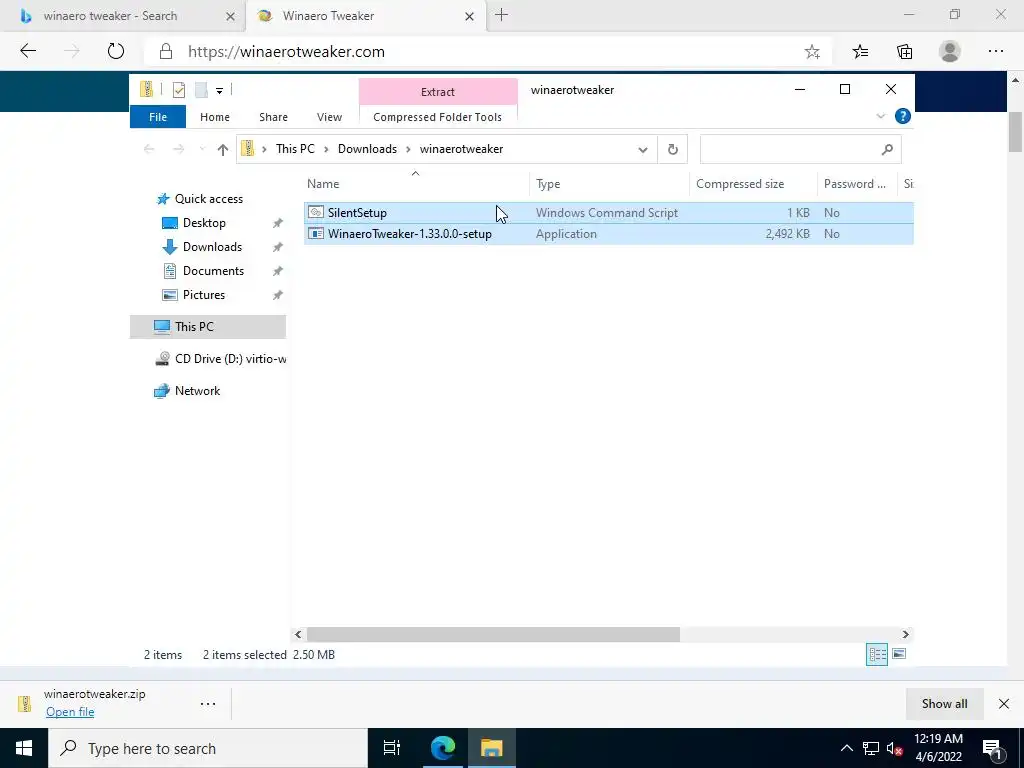Click the New folder icon in quick access toolbar
Image resolution: width=1024 pixels, height=768 pixels.
tap(201, 89)
